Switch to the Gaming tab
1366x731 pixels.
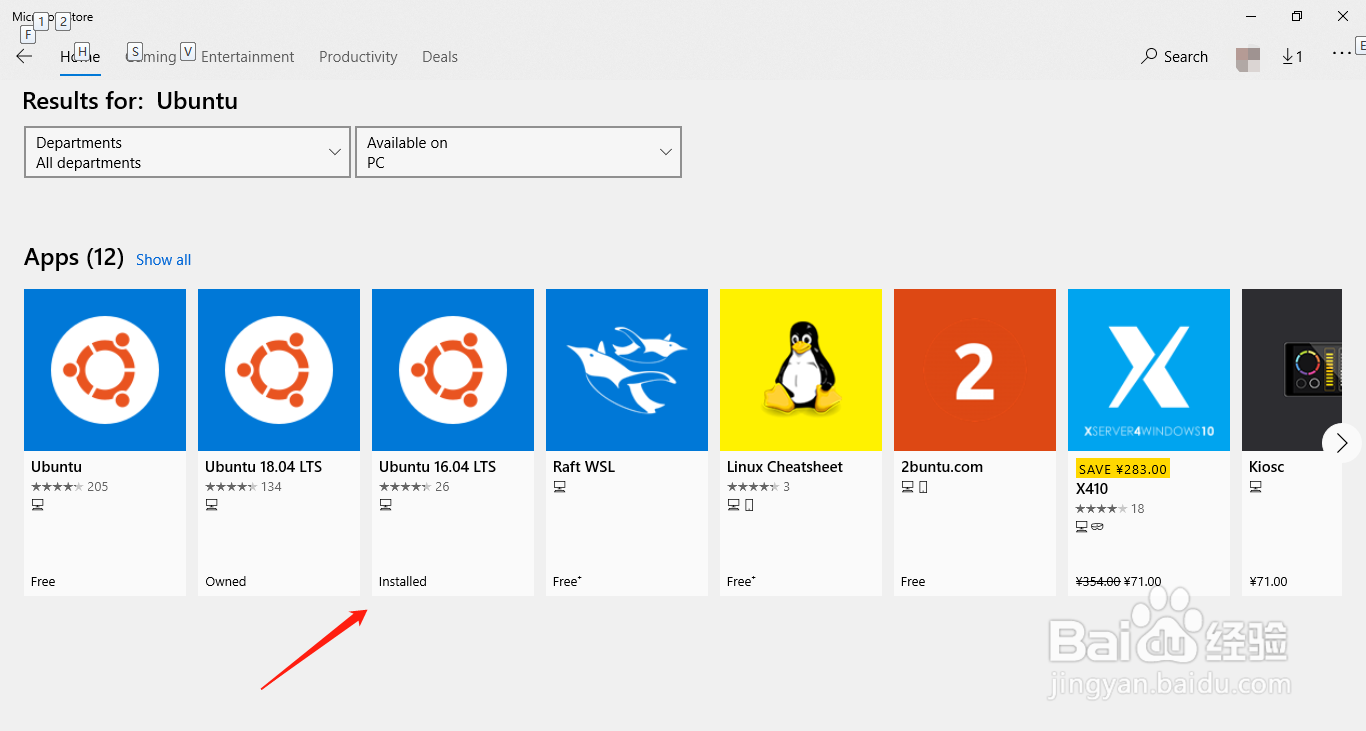(151, 57)
